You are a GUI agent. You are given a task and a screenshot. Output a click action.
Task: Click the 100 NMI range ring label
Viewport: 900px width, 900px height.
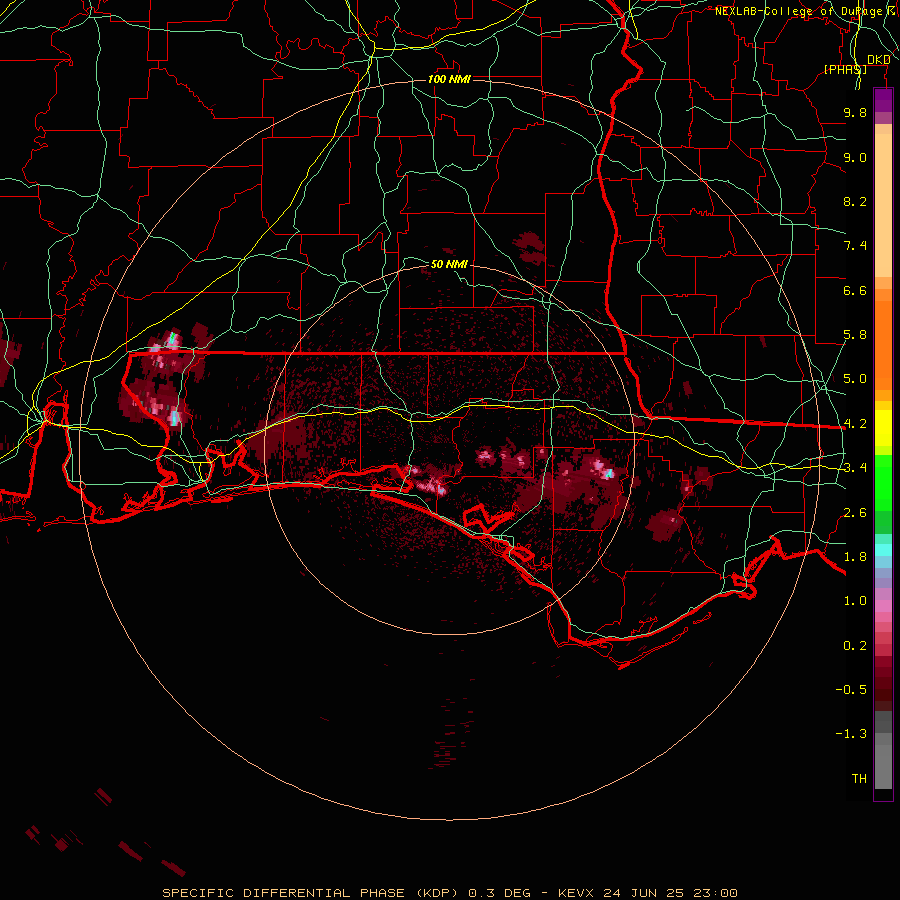point(449,79)
